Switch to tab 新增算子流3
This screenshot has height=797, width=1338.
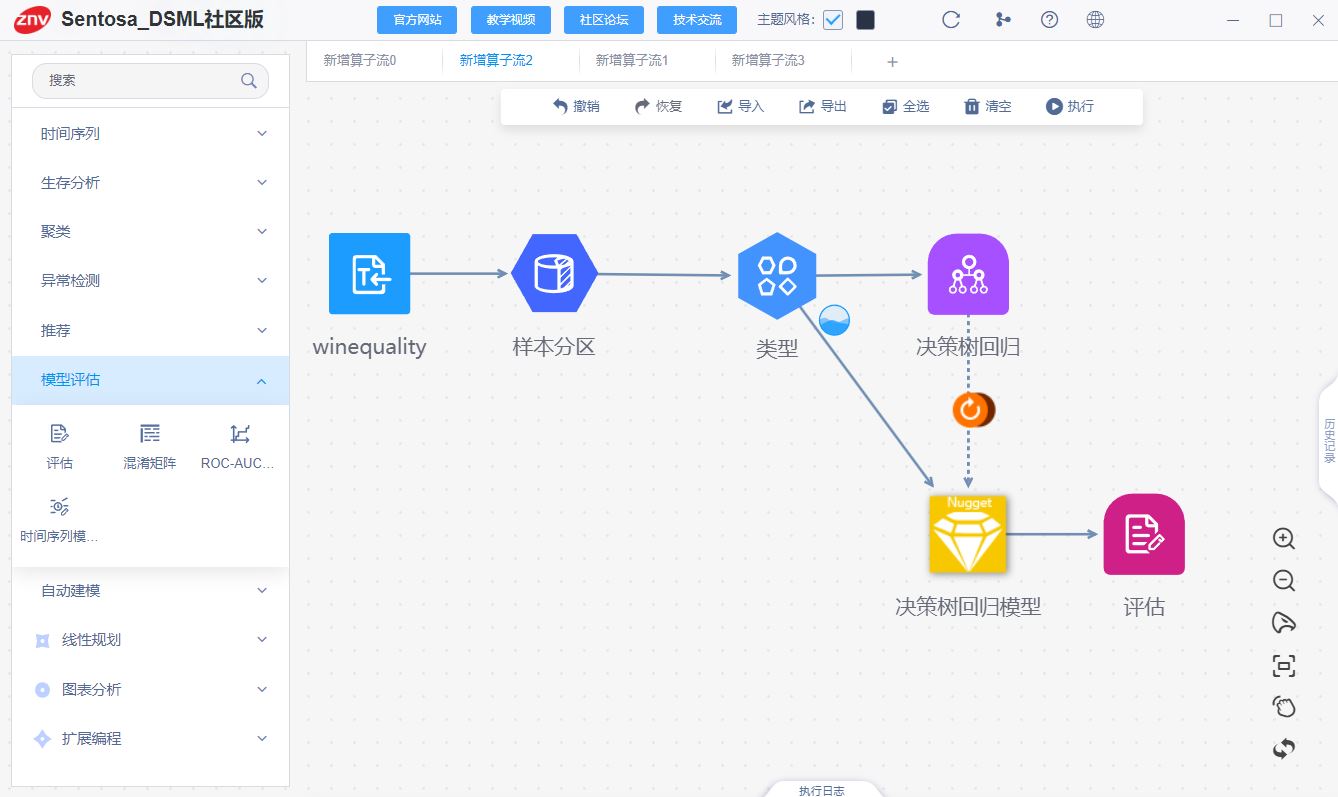click(x=768, y=60)
